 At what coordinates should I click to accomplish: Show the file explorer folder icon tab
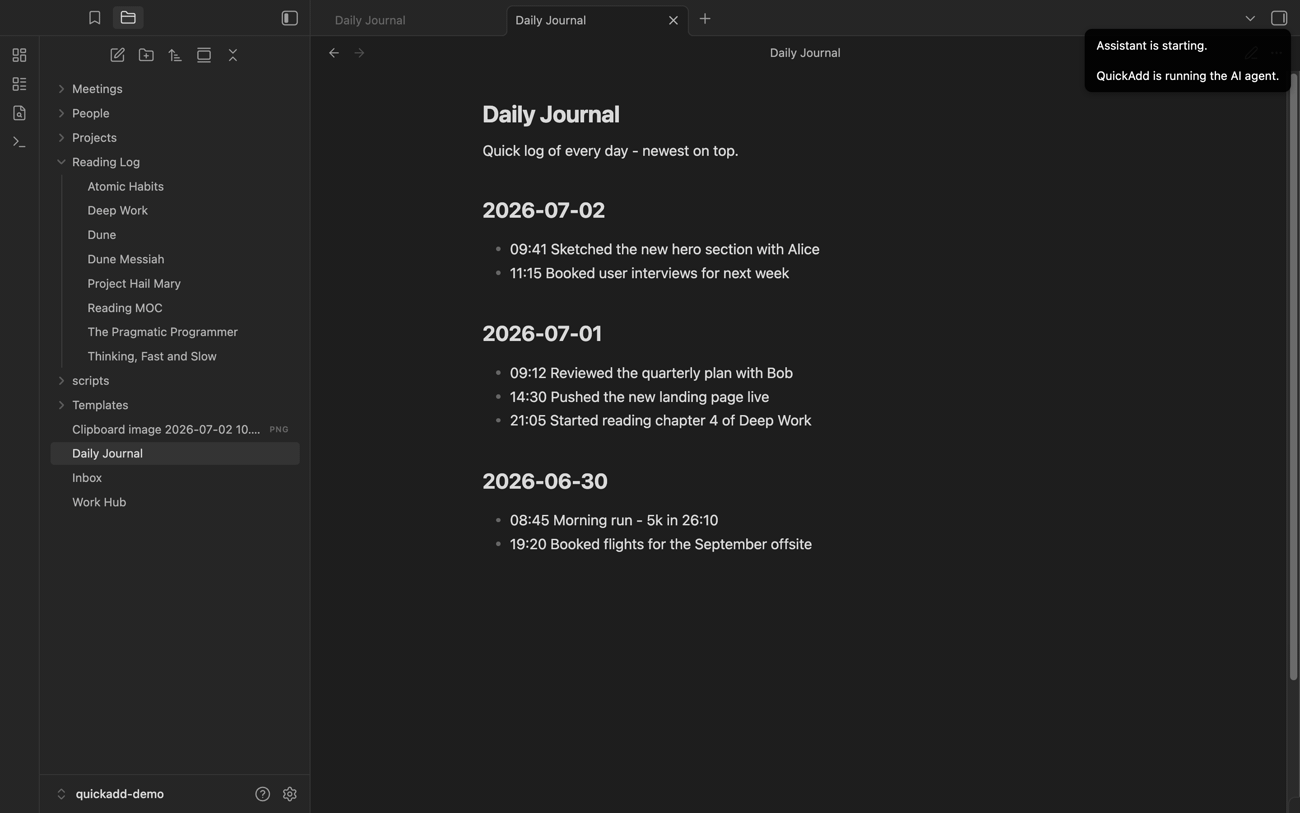pos(128,18)
